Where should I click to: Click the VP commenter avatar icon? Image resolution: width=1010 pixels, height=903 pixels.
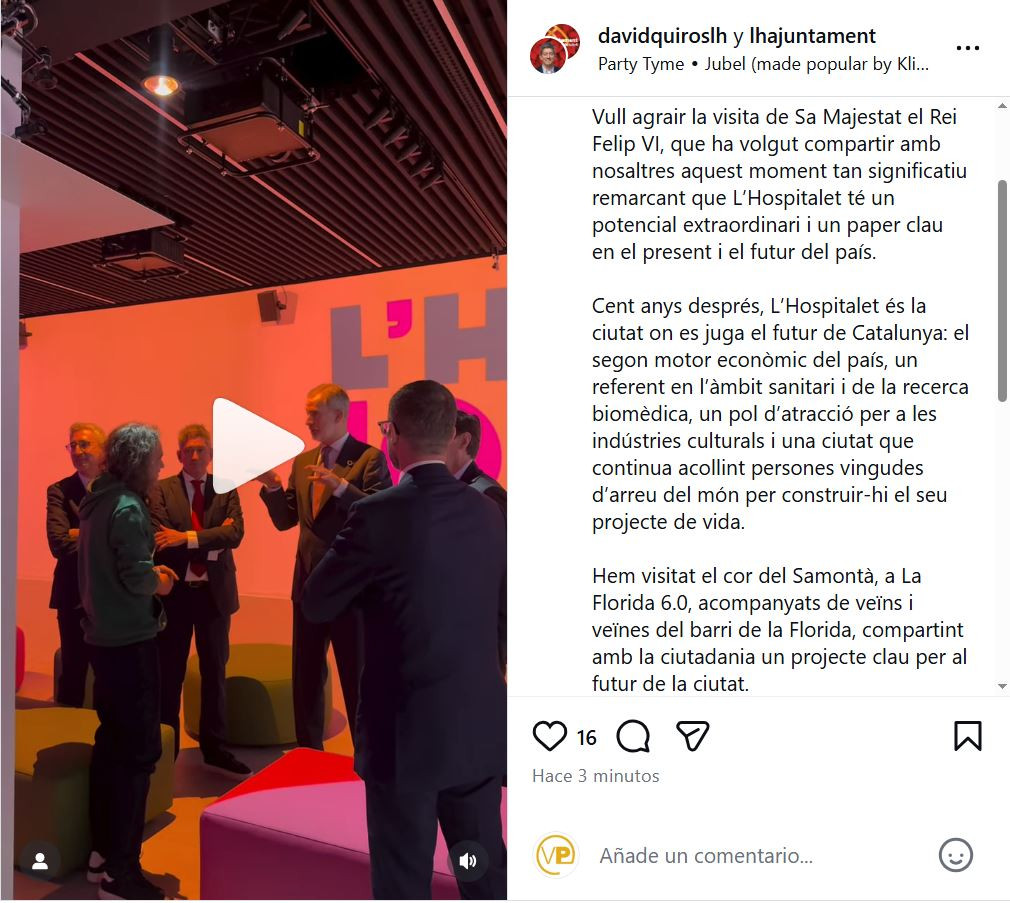click(x=557, y=855)
